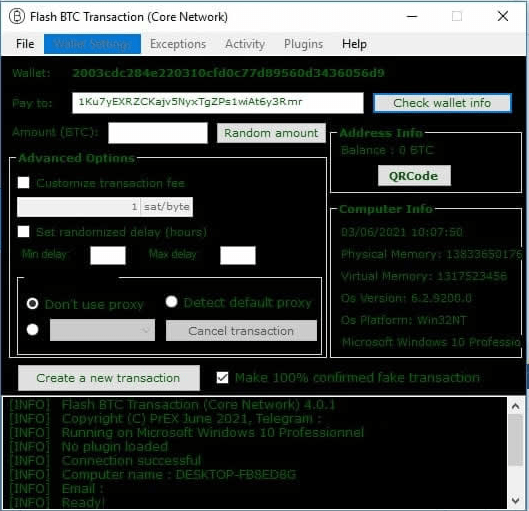The image size is (529, 511).
Task: Click the Pay to address field
Action: (x=218, y=103)
